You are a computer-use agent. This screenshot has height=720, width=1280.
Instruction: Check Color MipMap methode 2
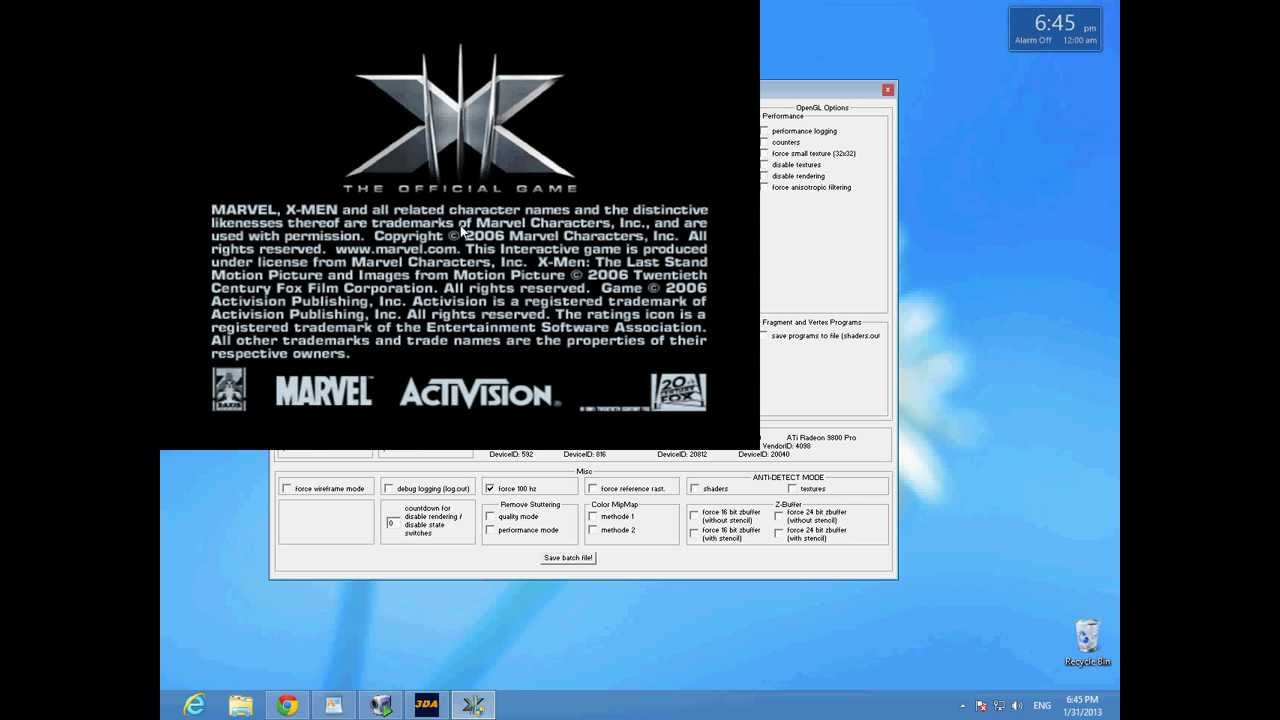tap(593, 530)
